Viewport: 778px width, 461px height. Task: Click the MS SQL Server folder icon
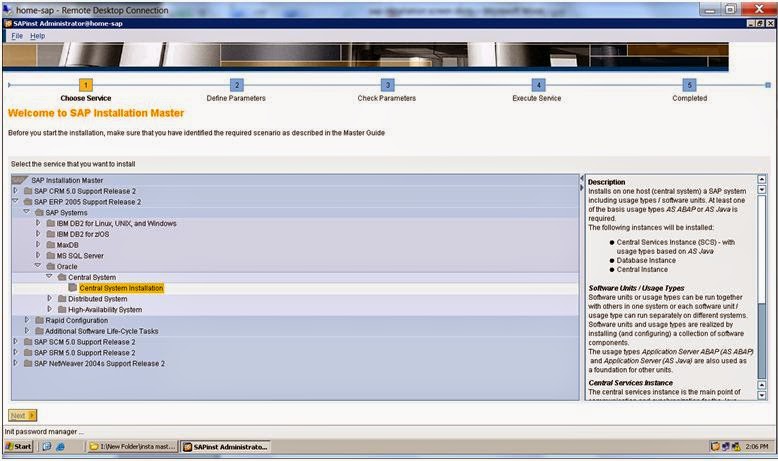51,256
